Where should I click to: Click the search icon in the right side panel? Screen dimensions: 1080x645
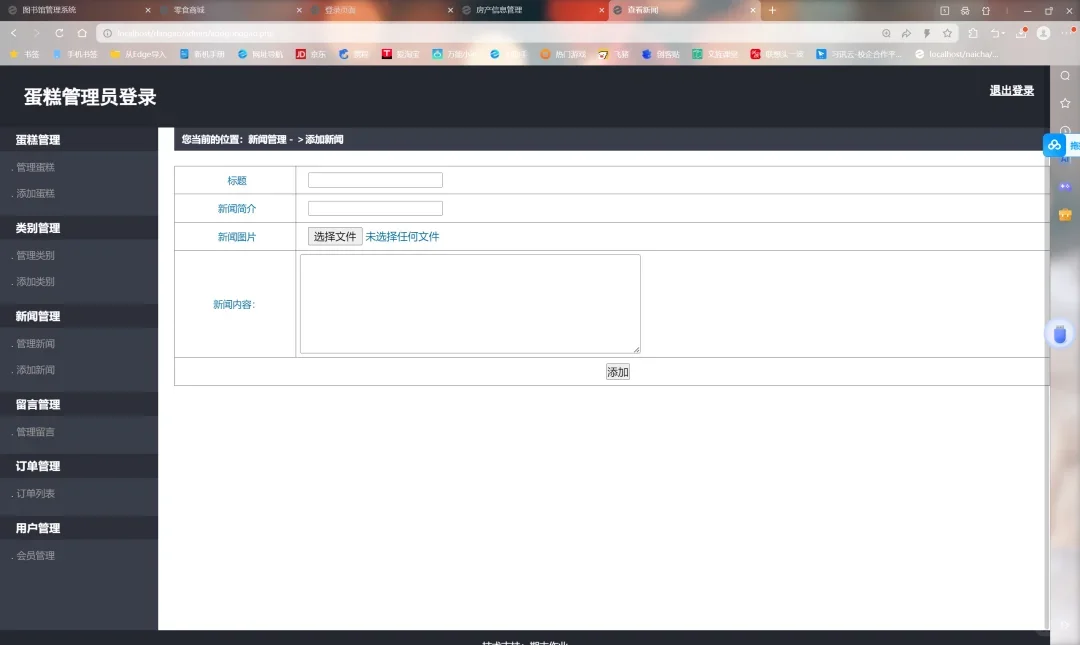point(1064,74)
